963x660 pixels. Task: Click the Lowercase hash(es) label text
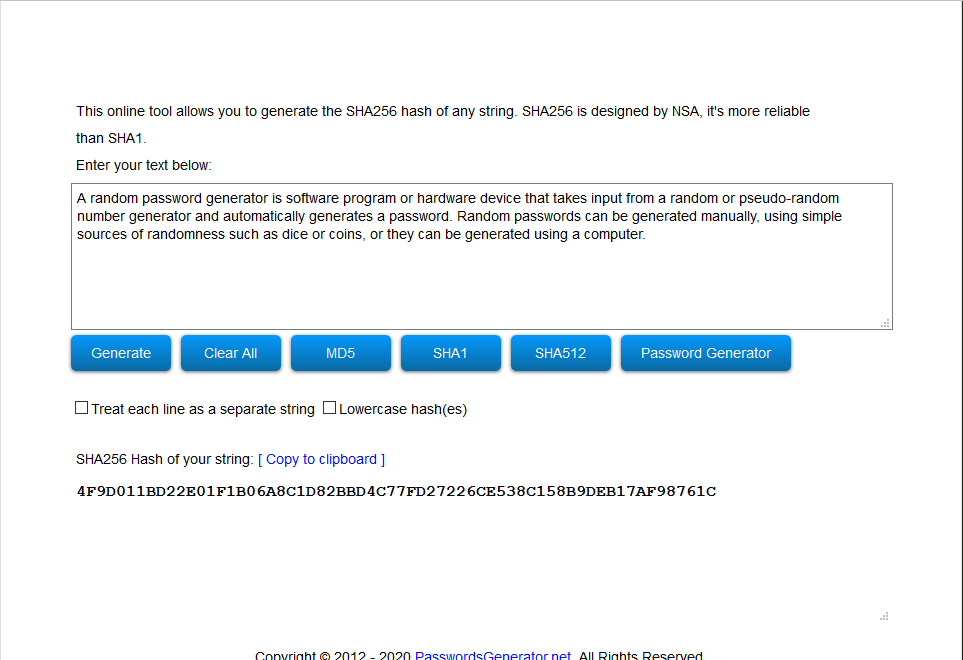click(x=403, y=409)
